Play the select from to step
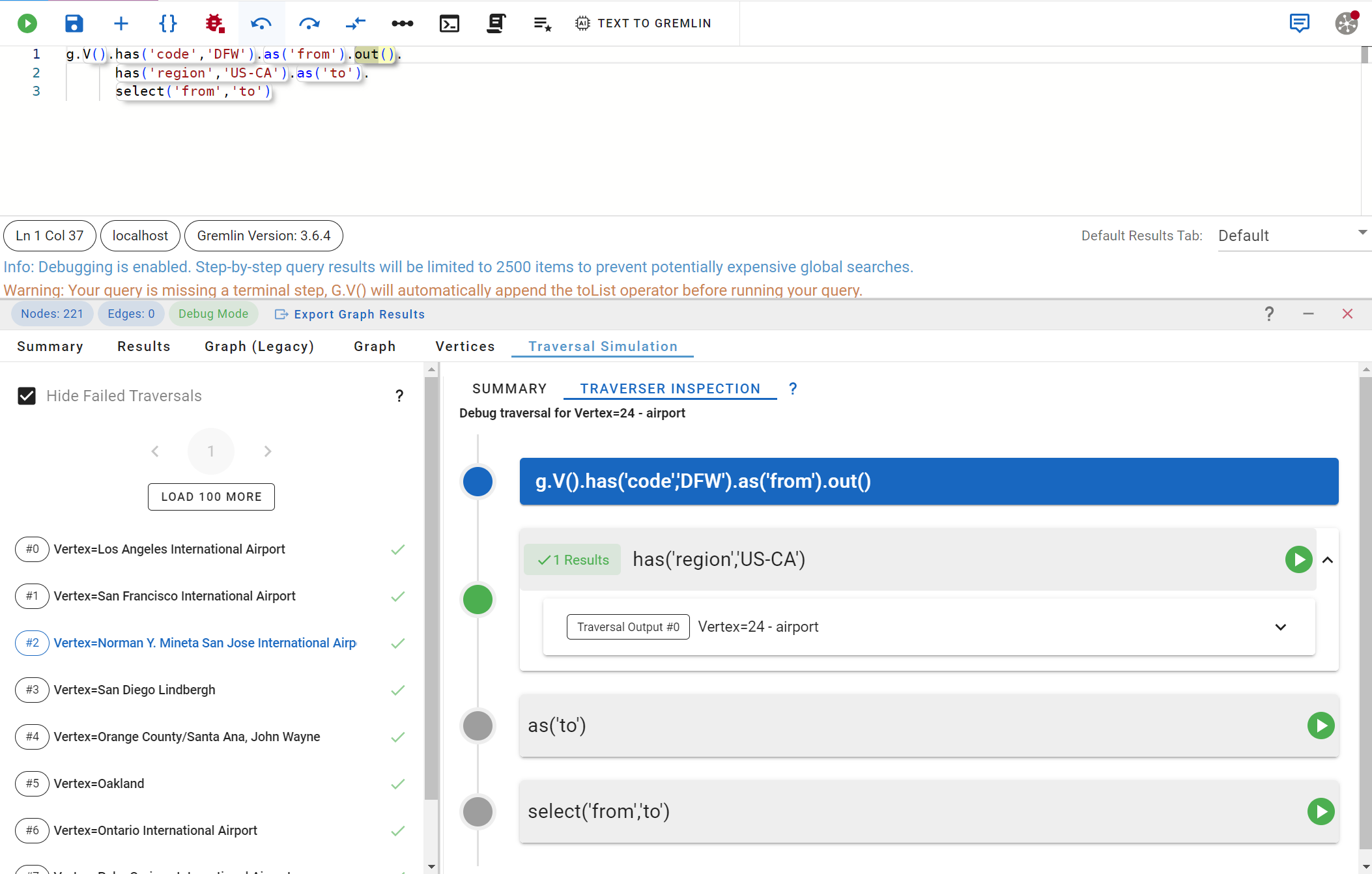This screenshot has height=874, width=1372. [x=1321, y=811]
